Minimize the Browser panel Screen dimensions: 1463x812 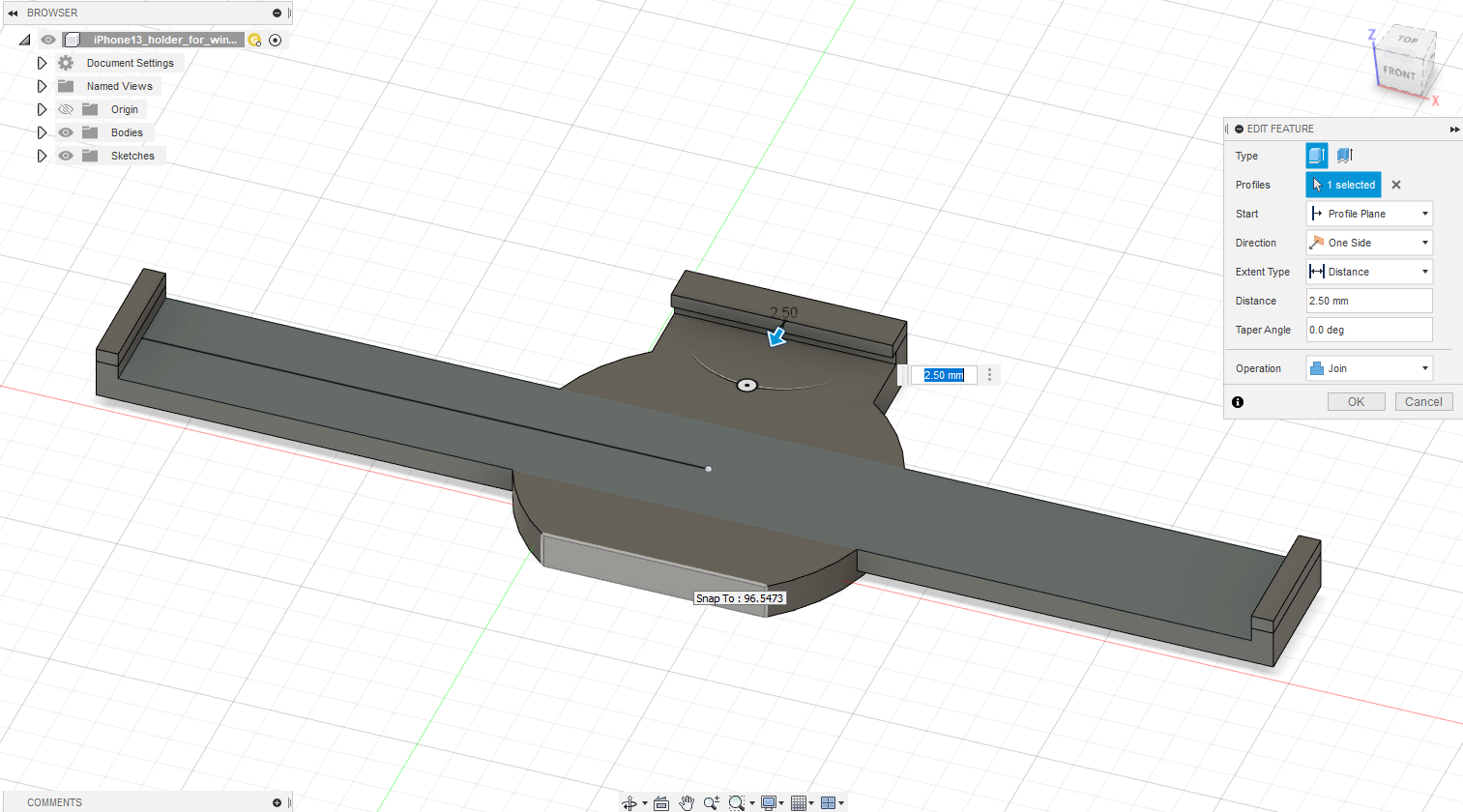click(277, 13)
